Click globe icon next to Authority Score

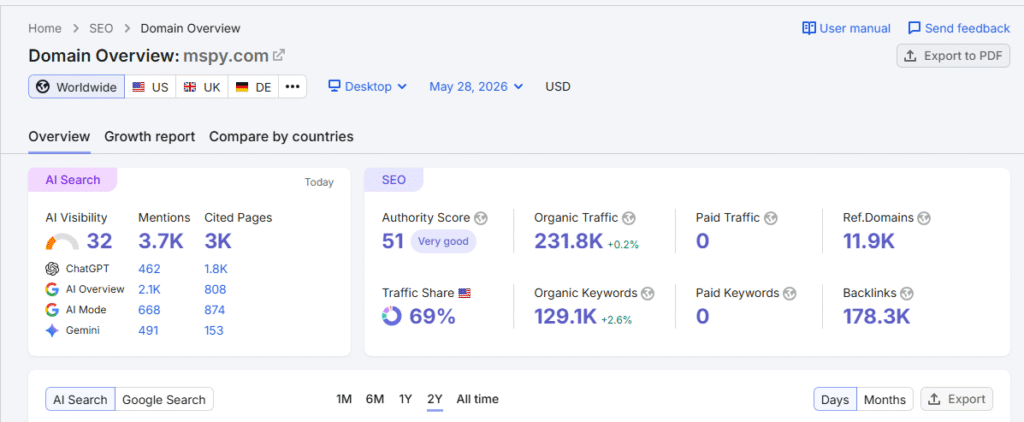[481, 218]
